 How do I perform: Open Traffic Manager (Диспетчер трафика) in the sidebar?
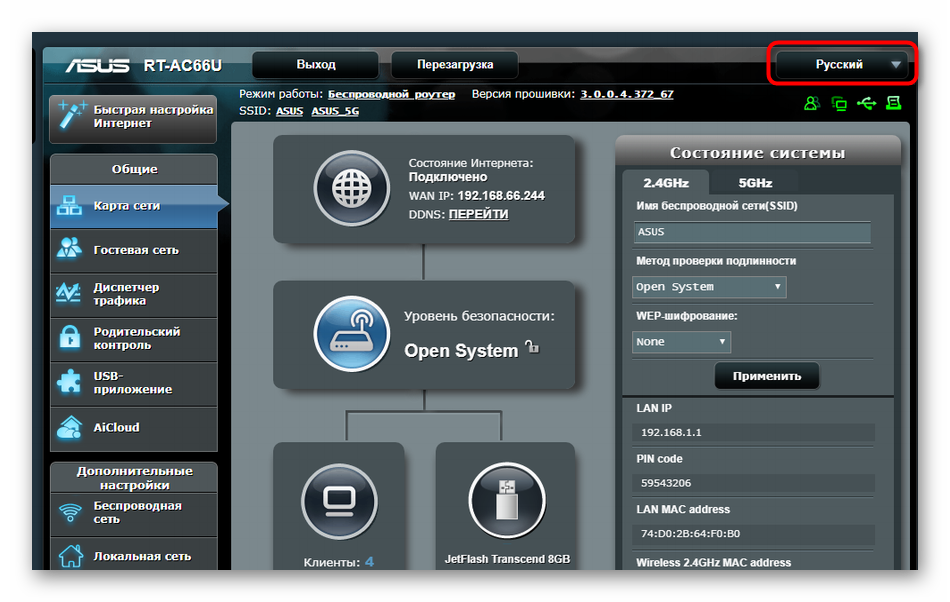pos(134,294)
